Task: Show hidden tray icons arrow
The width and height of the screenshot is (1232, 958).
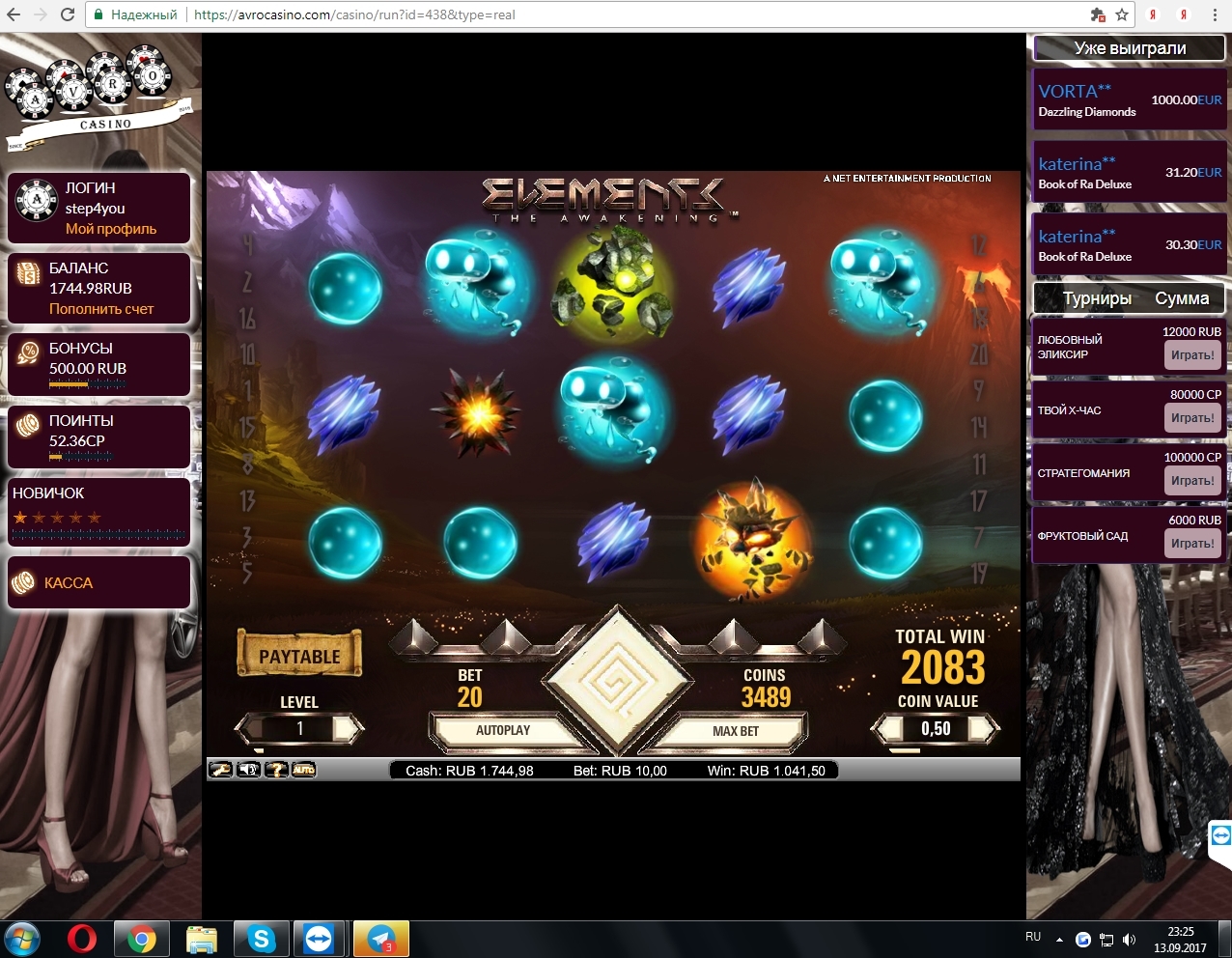Action: [x=1059, y=939]
